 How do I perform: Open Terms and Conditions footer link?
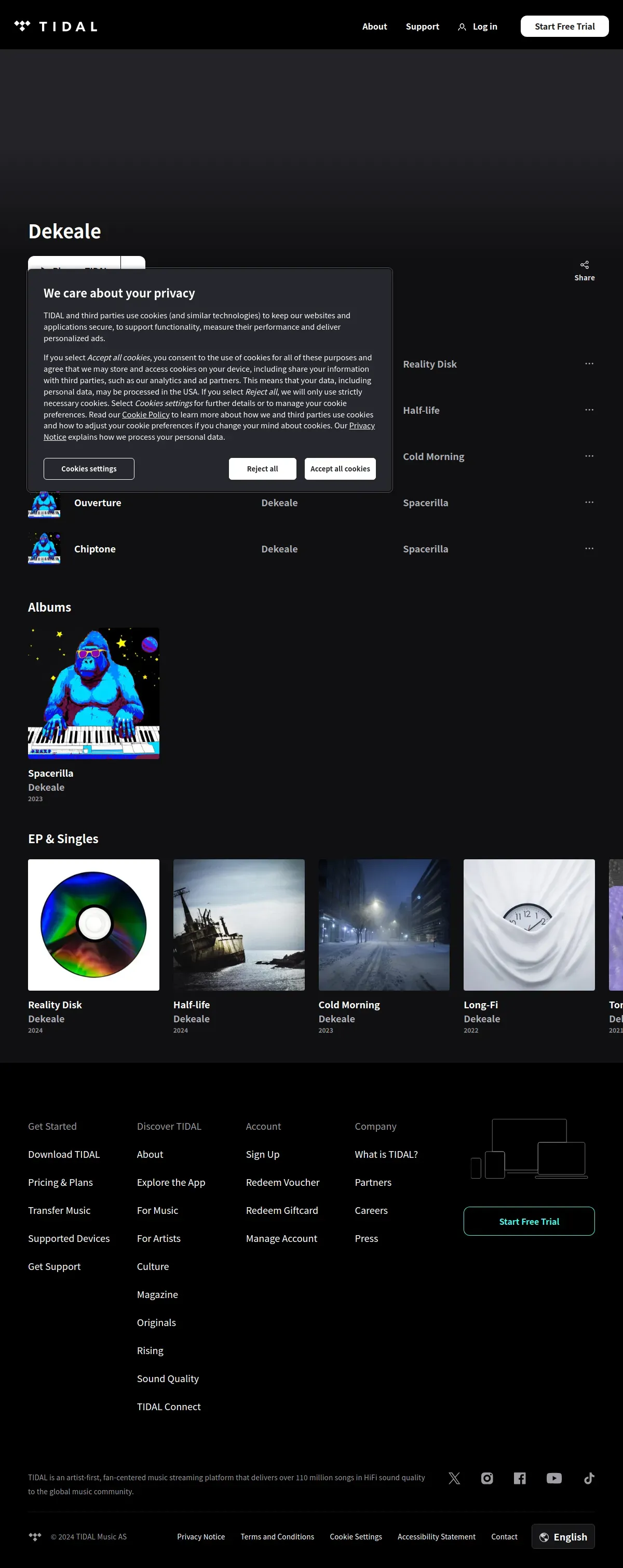(277, 1536)
